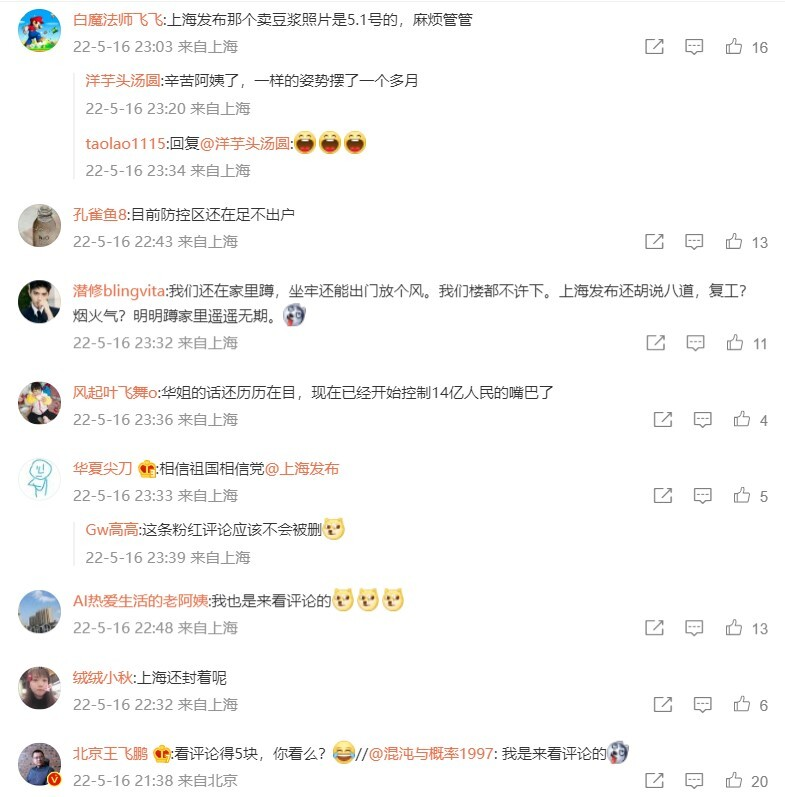Forward 绒绒小秋's comment
The height and width of the screenshot is (797, 785).
pyautogui.click(x=662, y=704)
